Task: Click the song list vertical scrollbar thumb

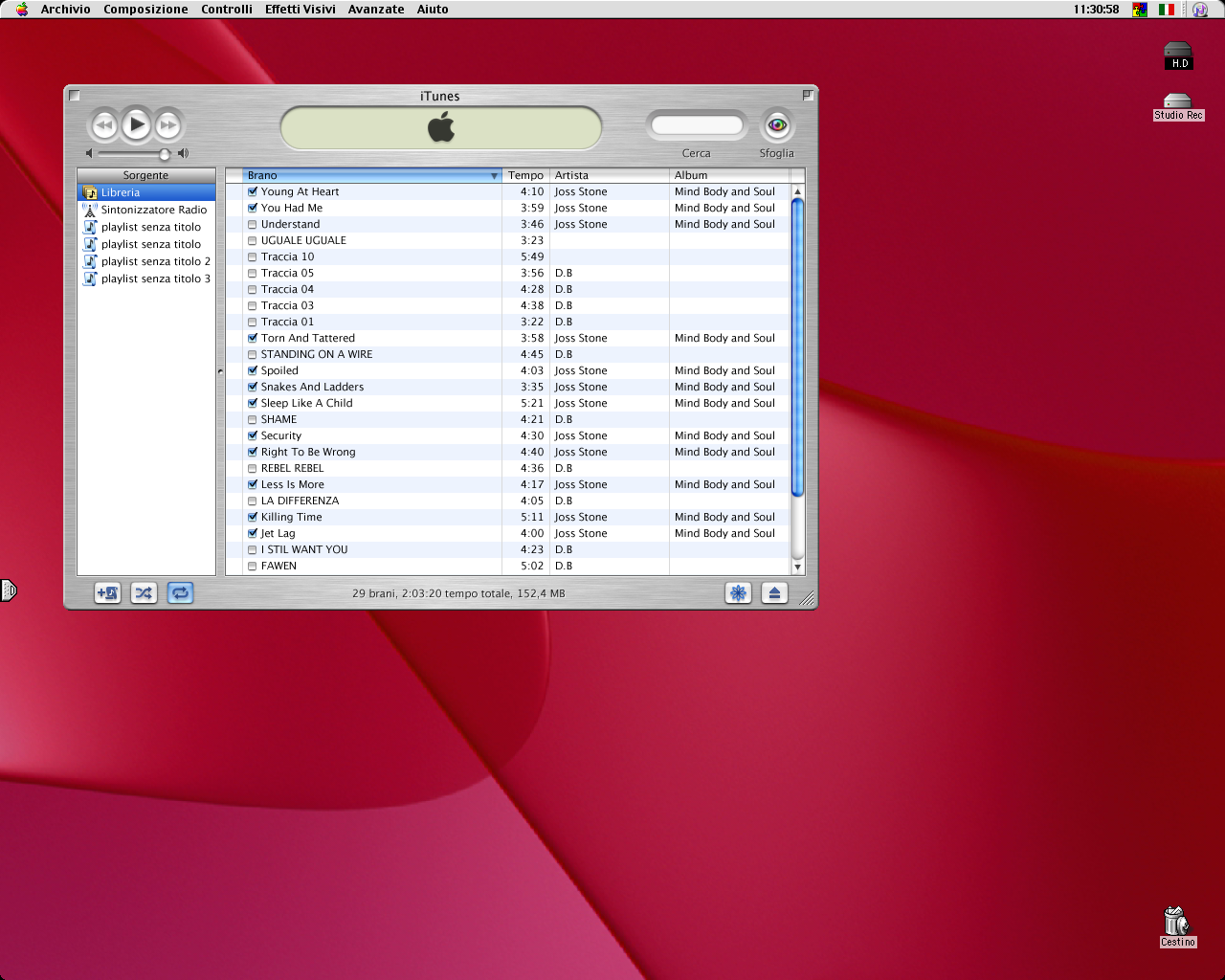Action: (797, 347)
